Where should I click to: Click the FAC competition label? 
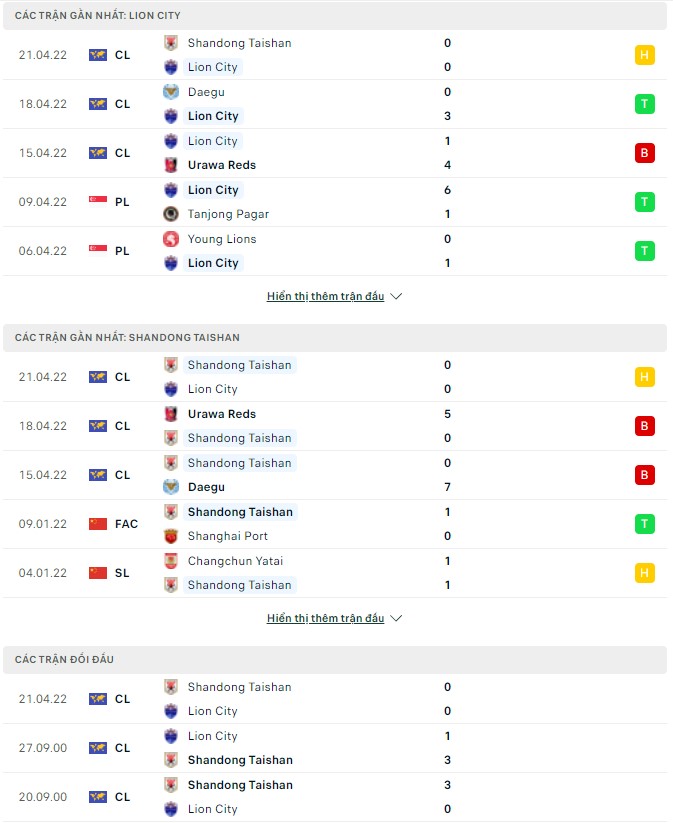click(x=126, y=524)
